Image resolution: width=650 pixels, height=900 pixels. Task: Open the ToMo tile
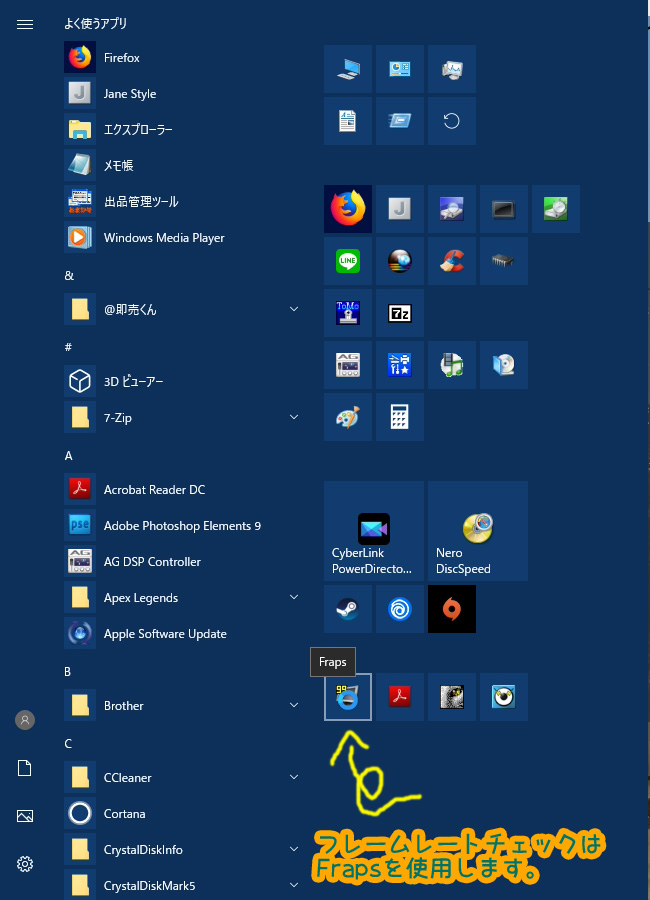(x=347, y=313)
